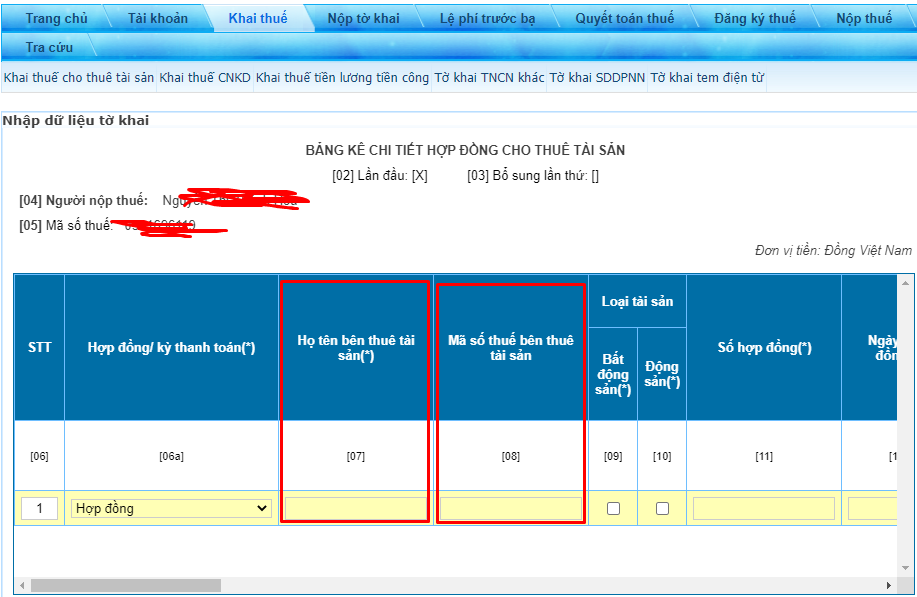Select the Nộp tờ khai tab
The image size is (917, 597).
pos(363,18)
